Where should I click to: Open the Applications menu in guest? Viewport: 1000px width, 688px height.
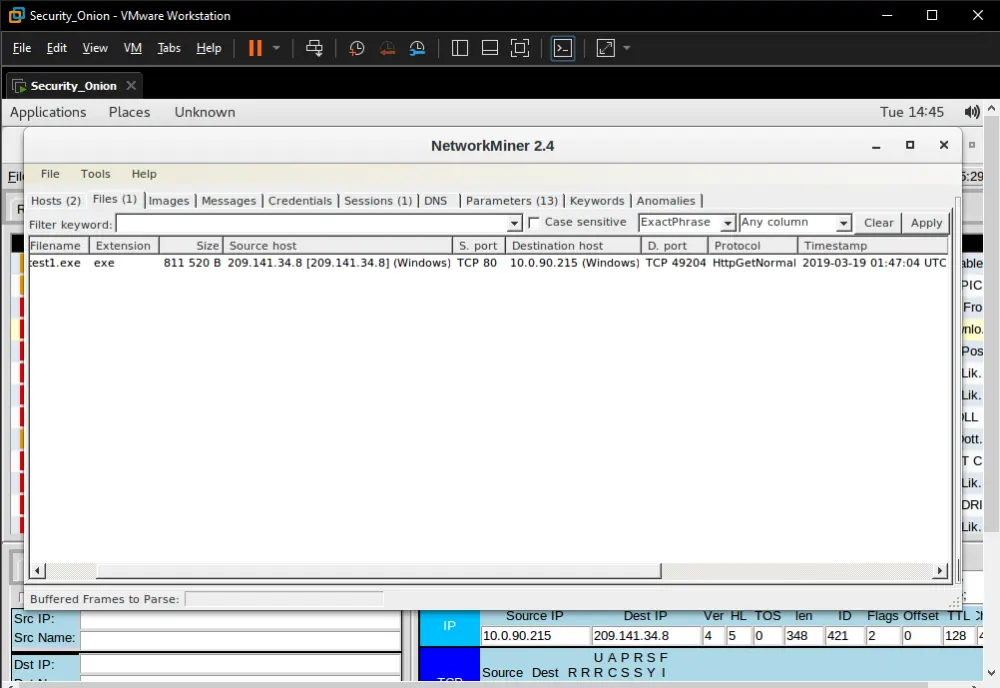click(48, 112)
